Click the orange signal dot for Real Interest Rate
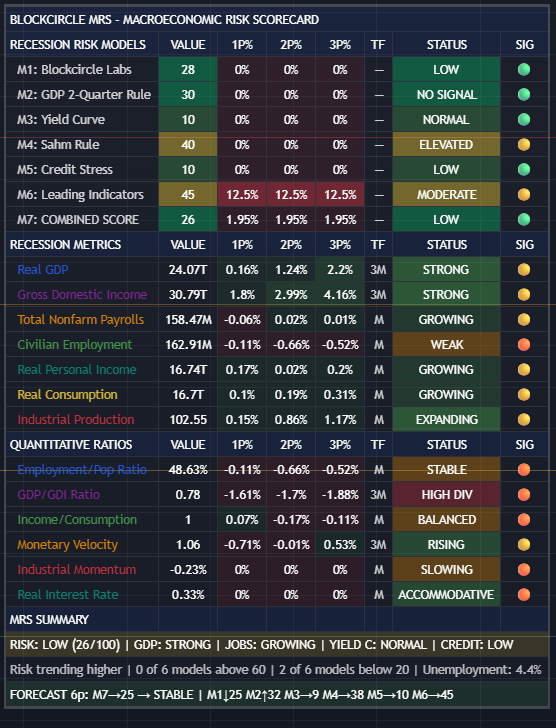Image resolution: width=556 pixels, height=728 pixels. pyautogui.click(x=524, y=595)
